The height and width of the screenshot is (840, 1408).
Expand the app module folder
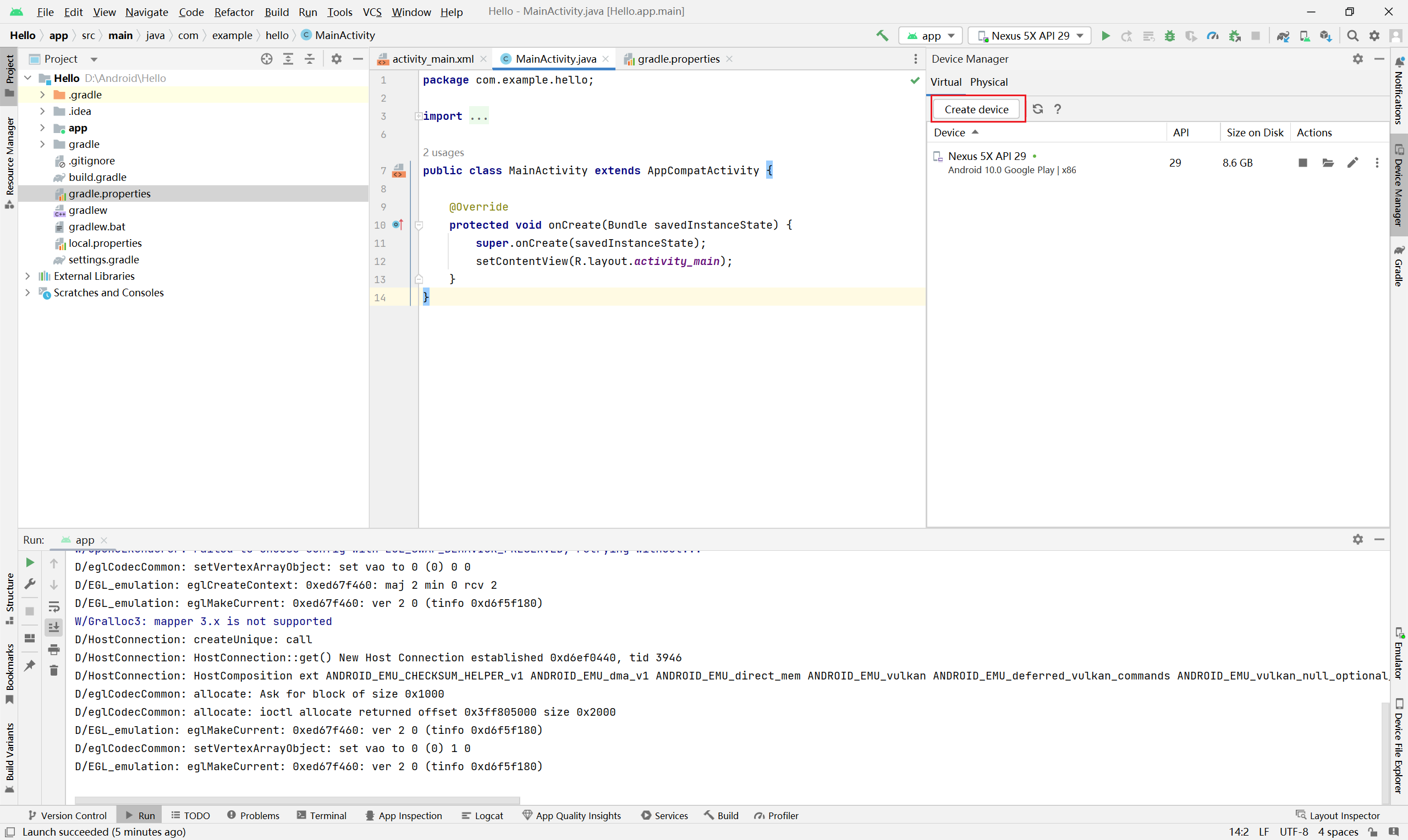coord(42,128)
